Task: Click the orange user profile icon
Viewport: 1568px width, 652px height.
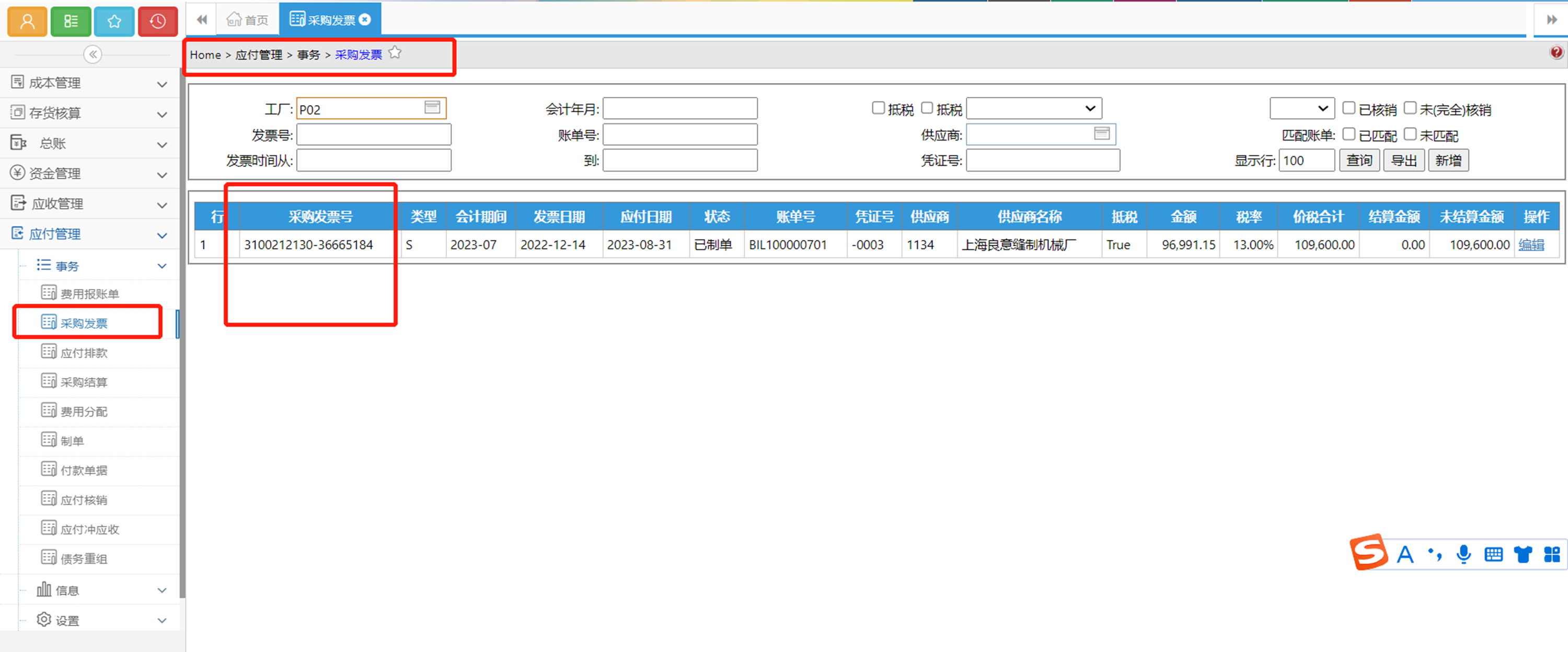Action: click(x=27, y=22)
